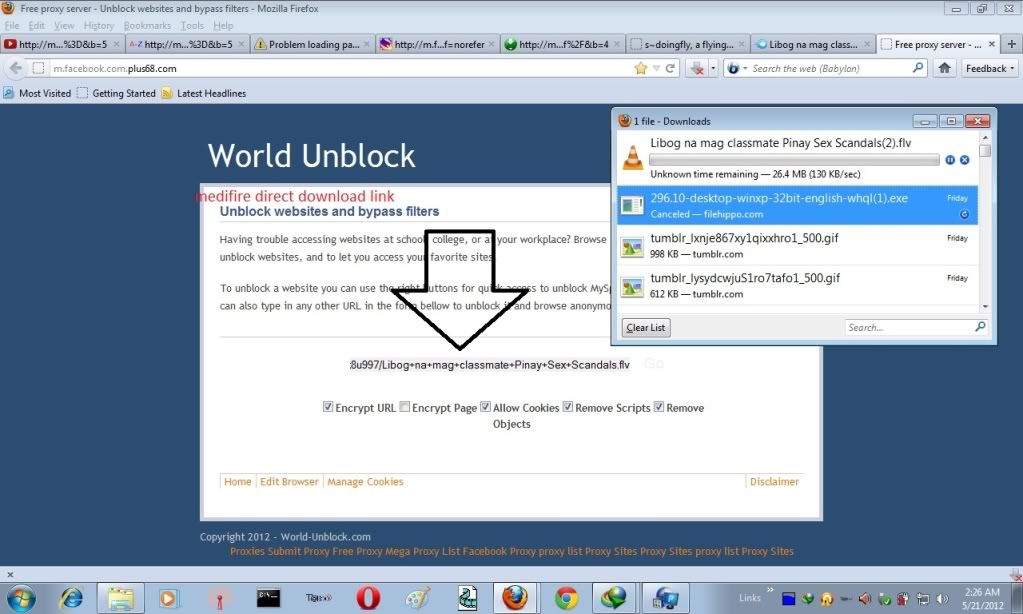
Task: Click the Facebook Proxy footer link
Action: point(498,551)
